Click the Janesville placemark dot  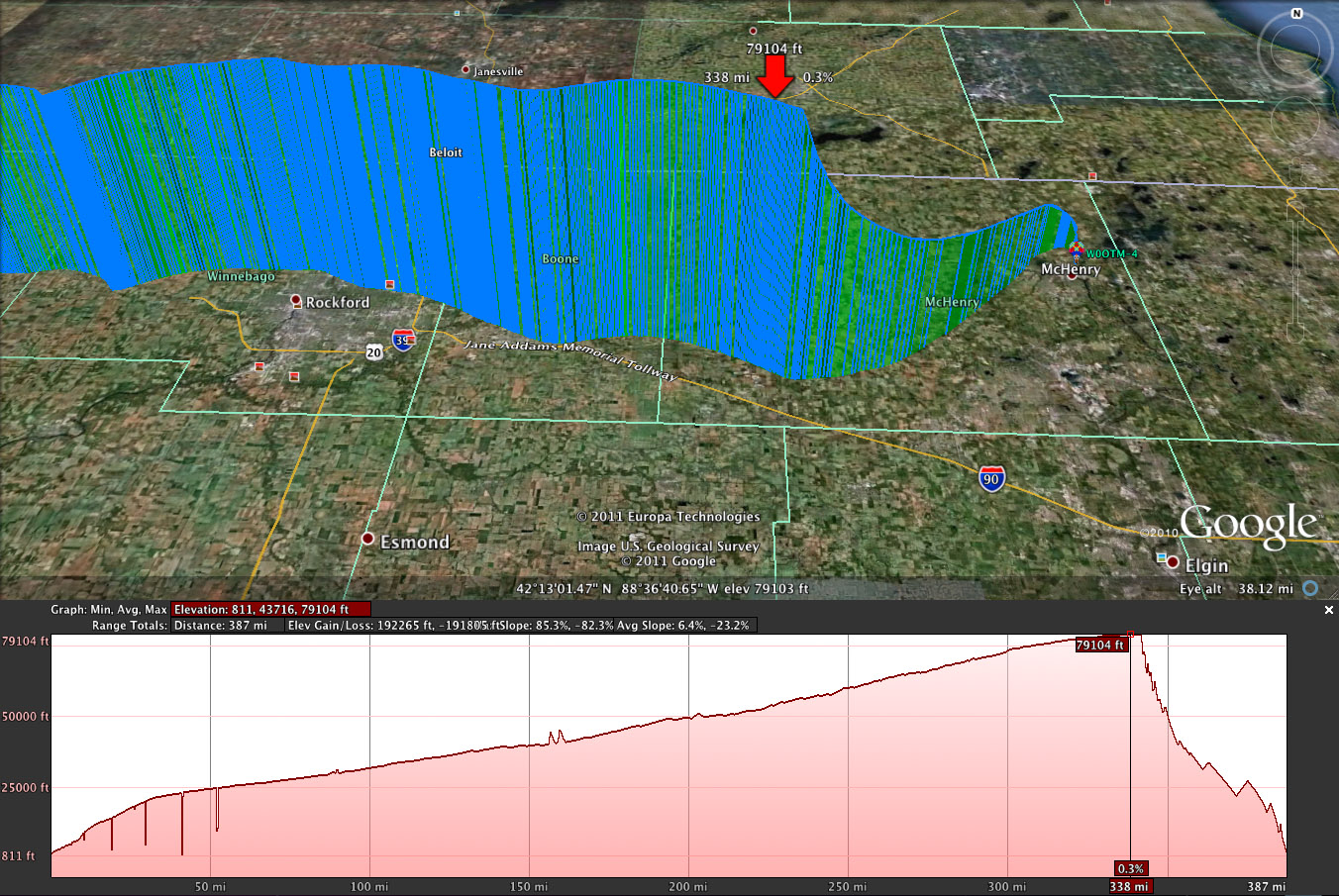click(x=465, y=69)
